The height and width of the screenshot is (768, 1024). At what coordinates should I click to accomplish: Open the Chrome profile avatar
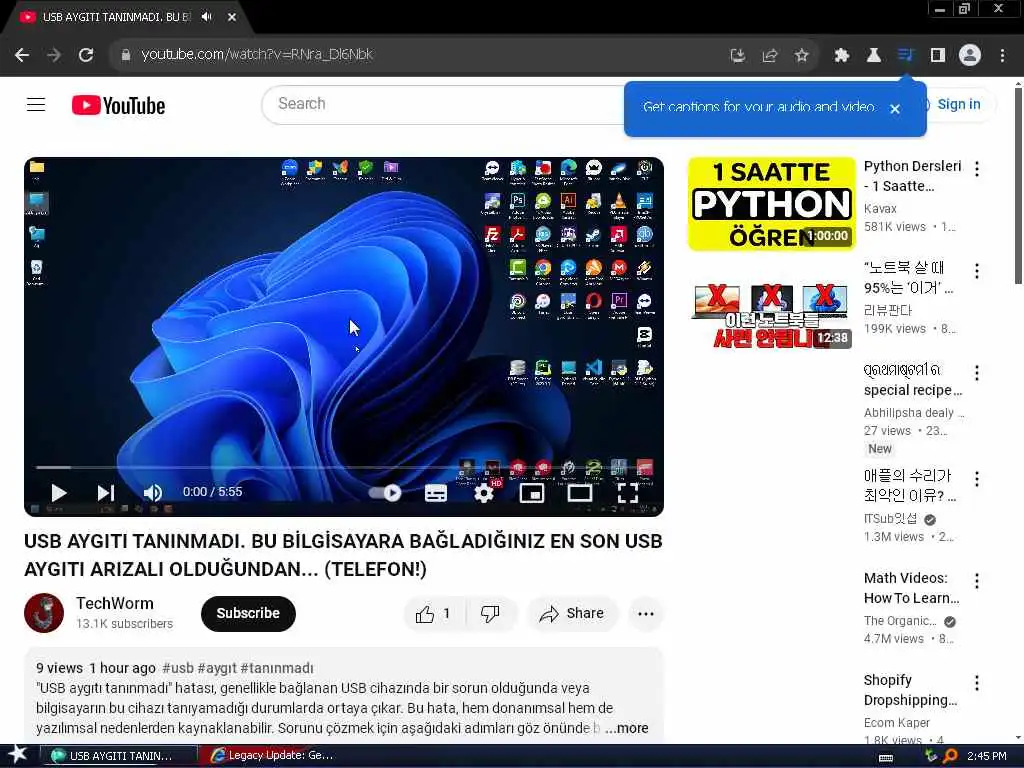click(x=970, y=55)
